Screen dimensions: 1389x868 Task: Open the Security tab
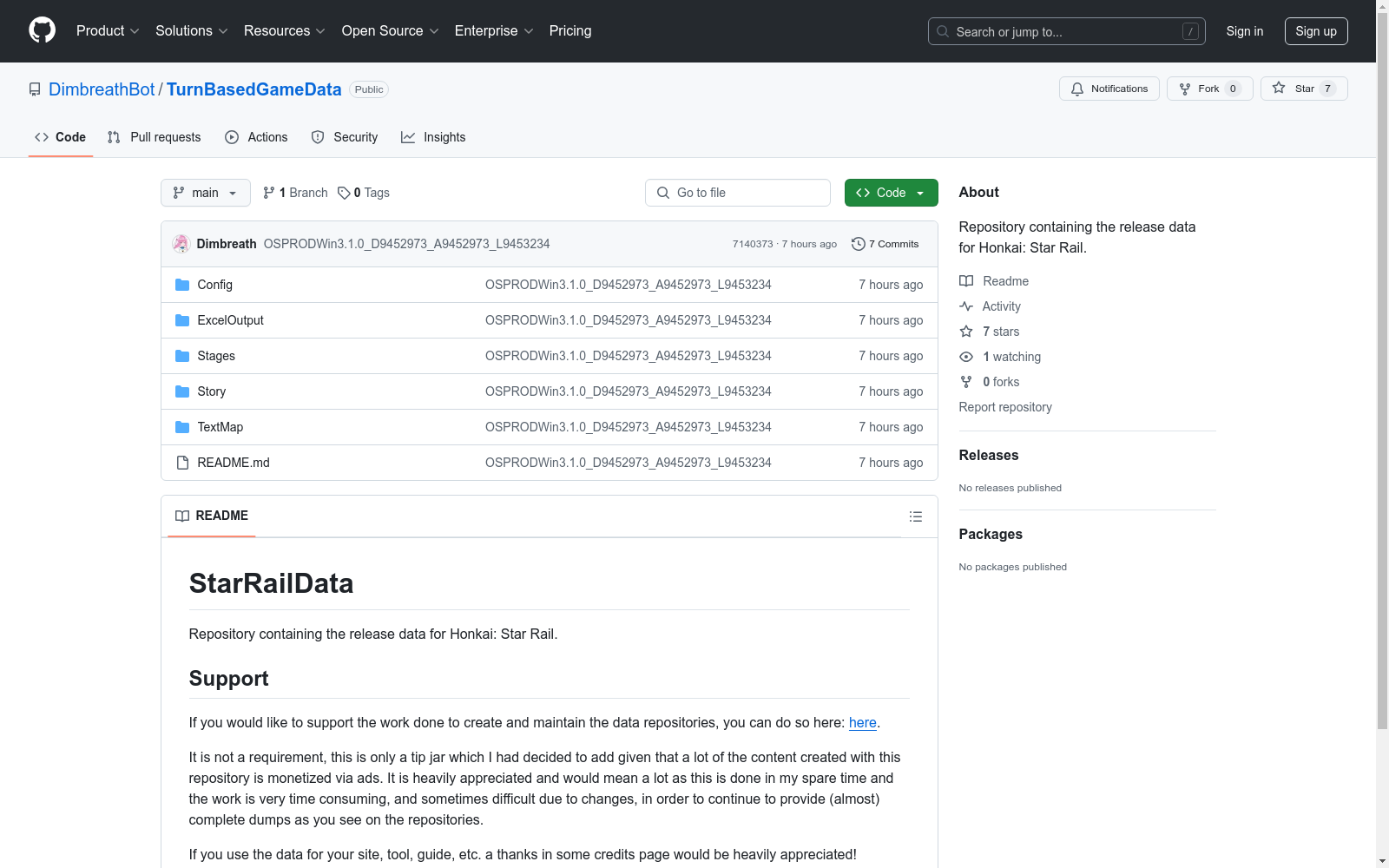pos(345,137)
